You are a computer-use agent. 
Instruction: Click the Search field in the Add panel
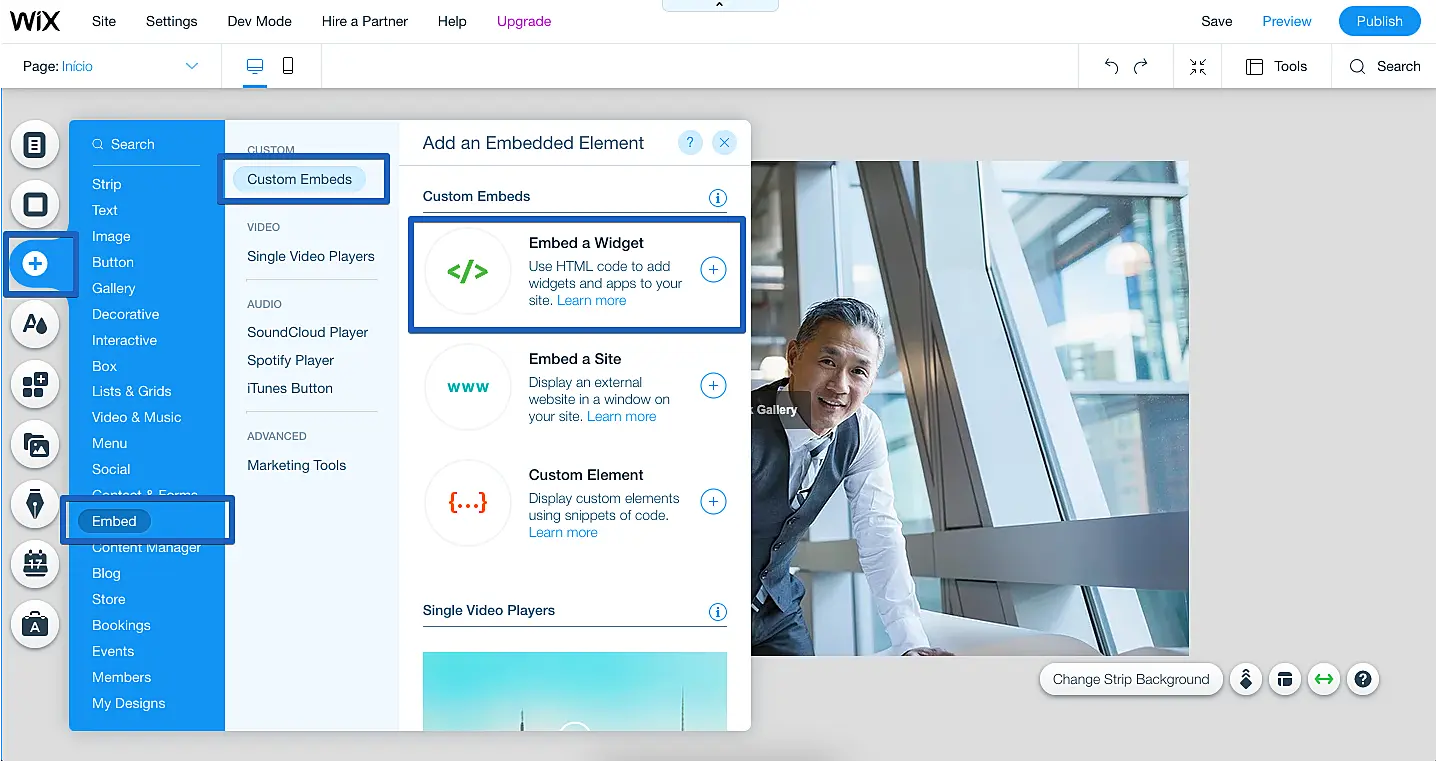tap(146, 145)
